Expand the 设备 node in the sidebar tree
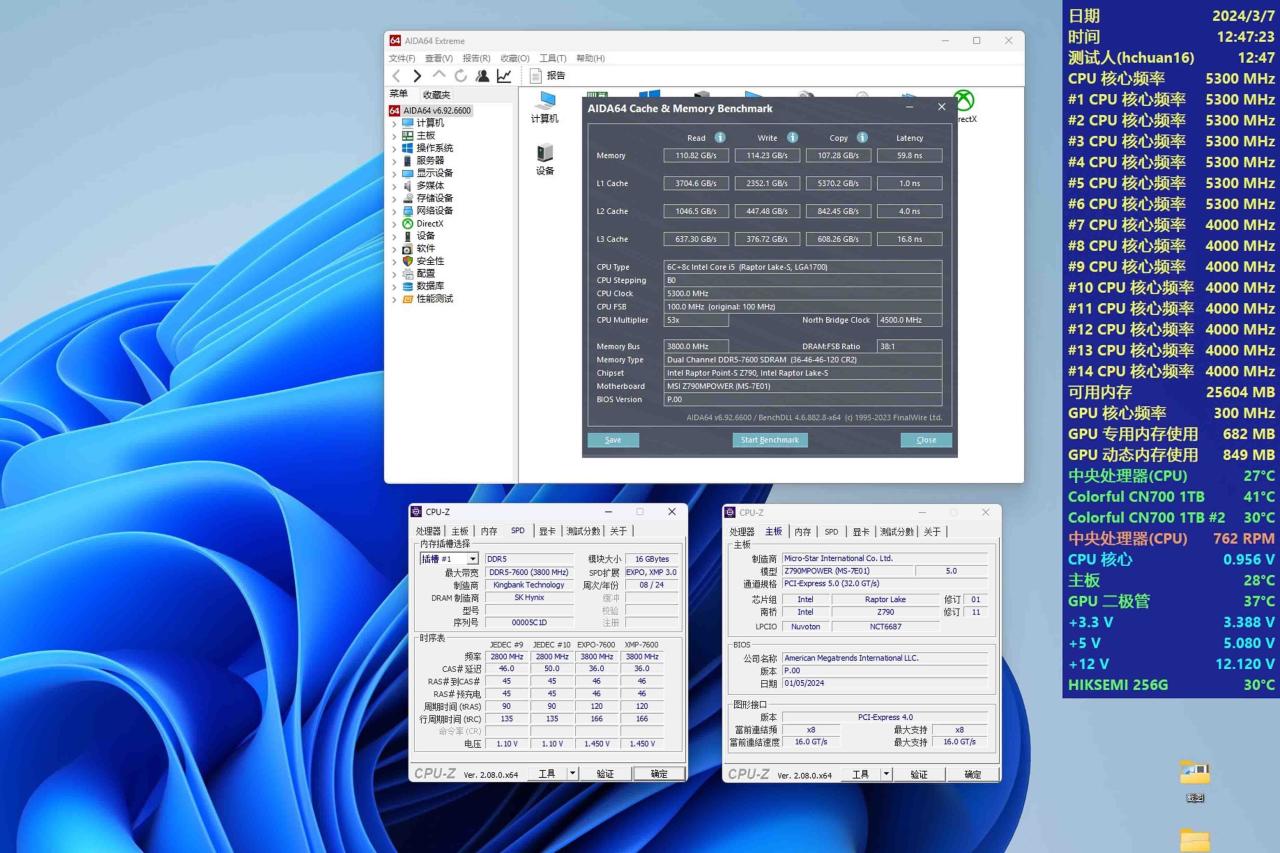 394,236
